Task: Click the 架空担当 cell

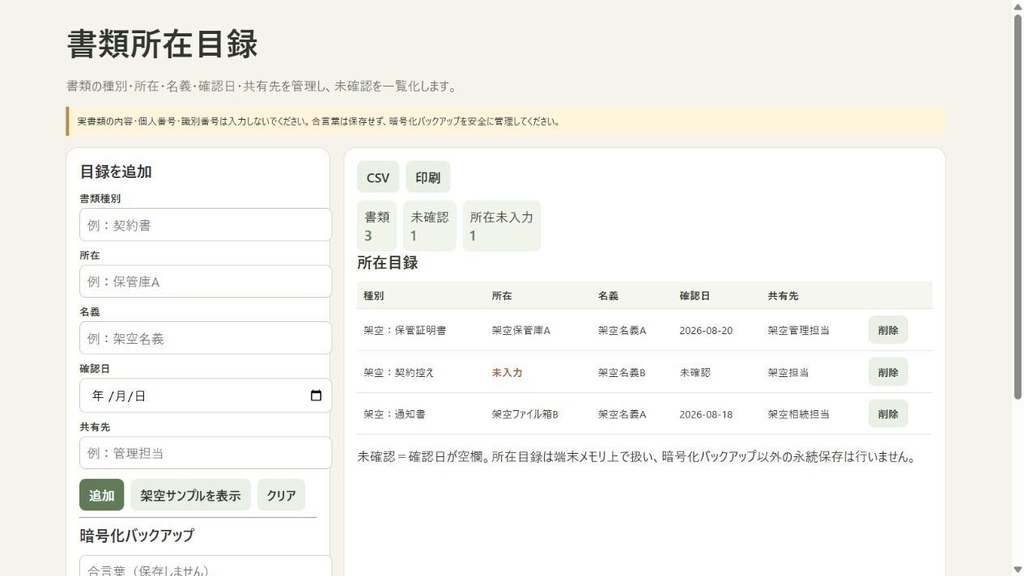Action: (x=788, y=372)
